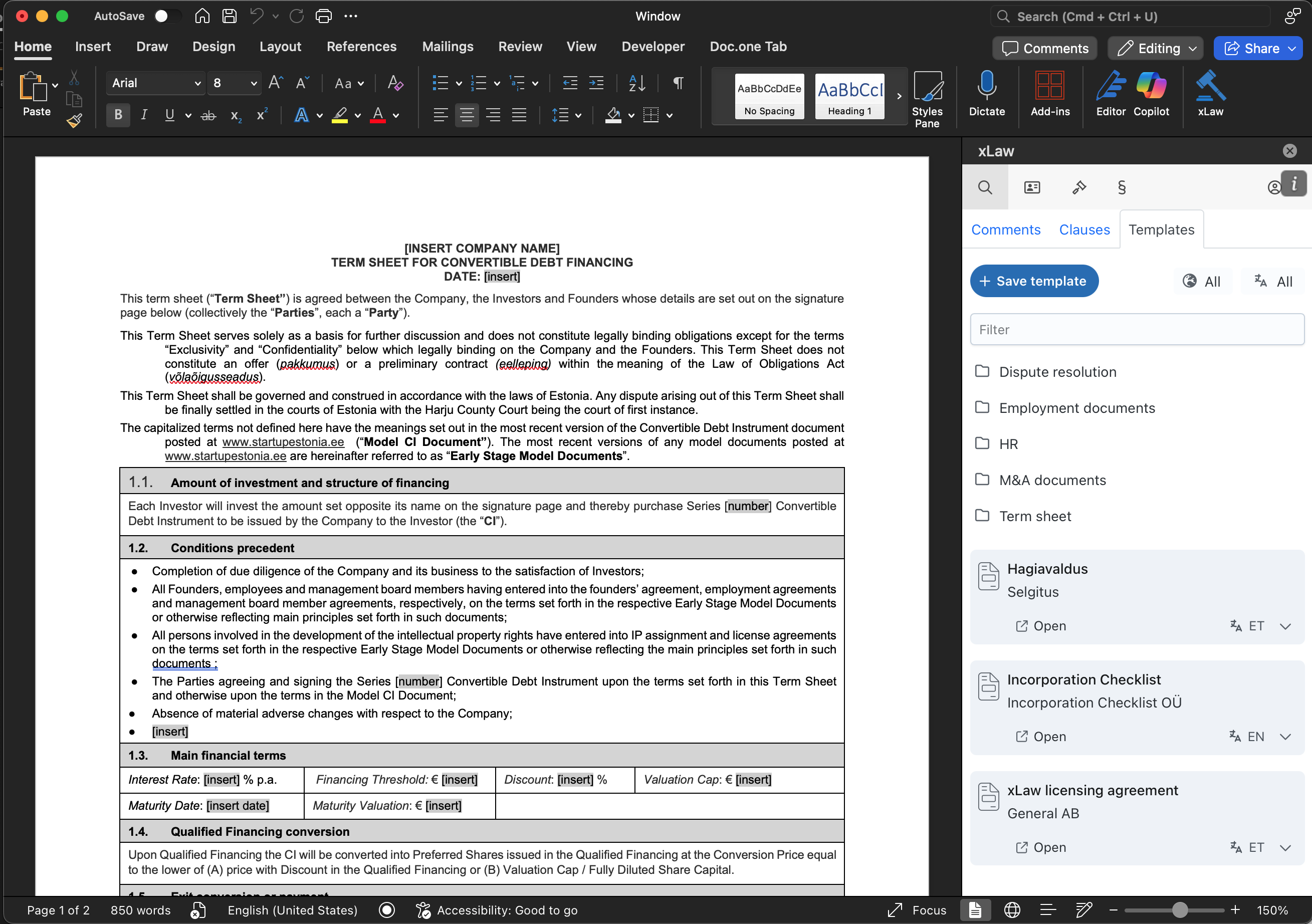Toggle Italic formatting
The width and height of the screenshot is (1312, 924).
(x=144, y=115)
